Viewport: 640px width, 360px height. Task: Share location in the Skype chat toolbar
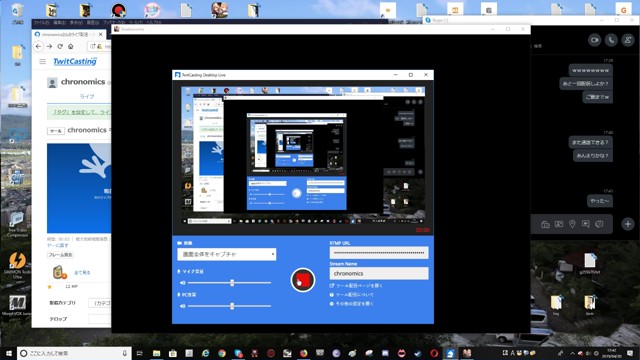coord(572,224)
